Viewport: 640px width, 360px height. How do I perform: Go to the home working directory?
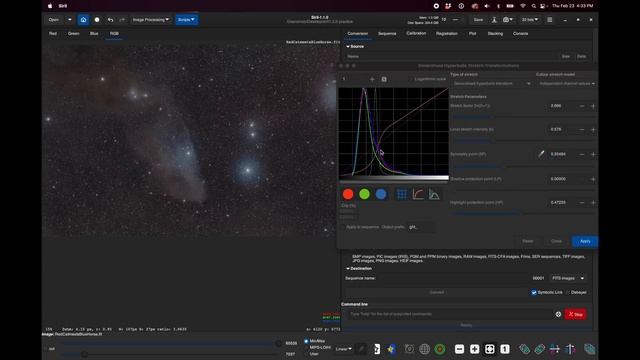click(83, 20)
